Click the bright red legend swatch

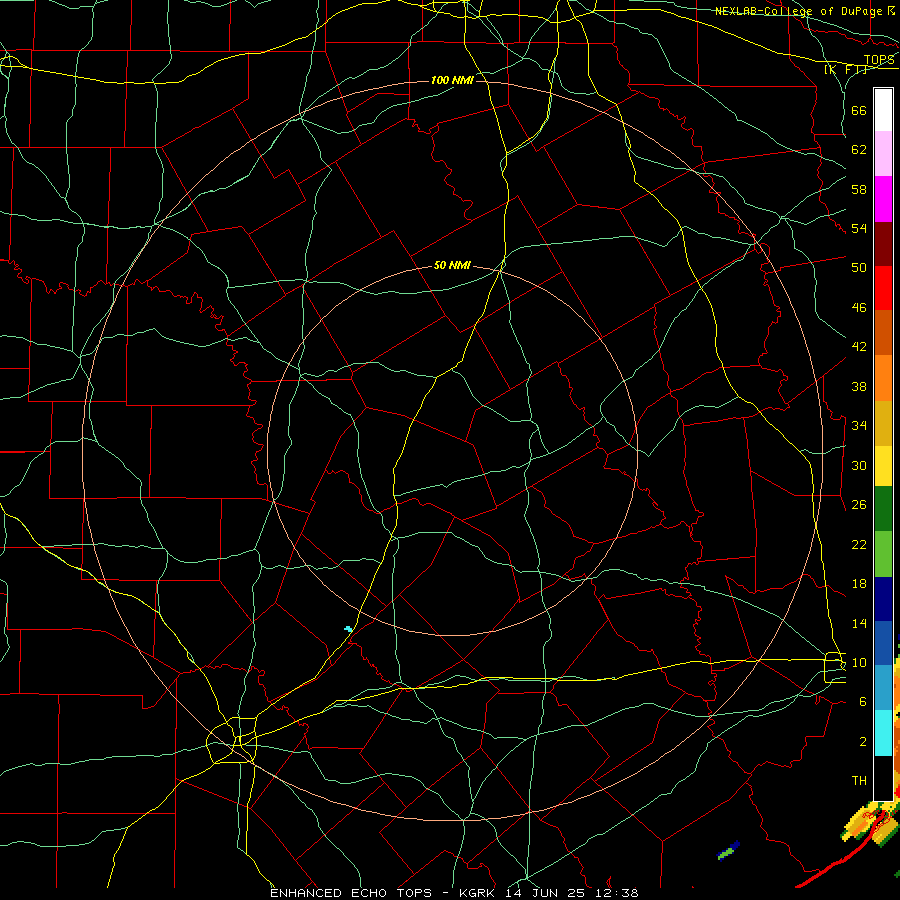coord(883,288)
